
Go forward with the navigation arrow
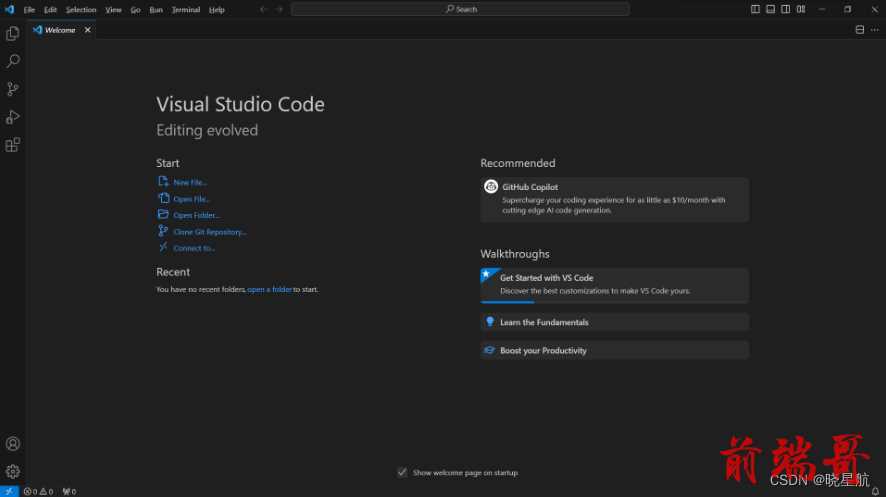[x=279, y=9]
